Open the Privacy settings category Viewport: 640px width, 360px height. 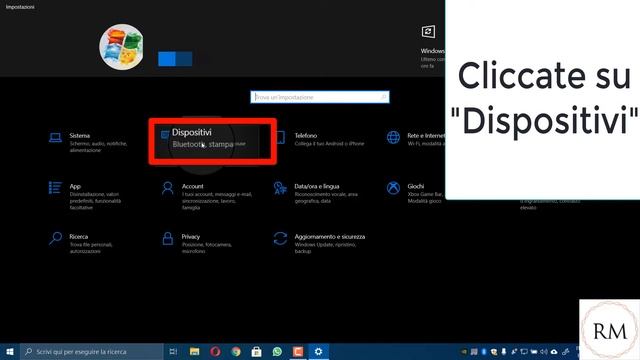click(x=197, y=244)
